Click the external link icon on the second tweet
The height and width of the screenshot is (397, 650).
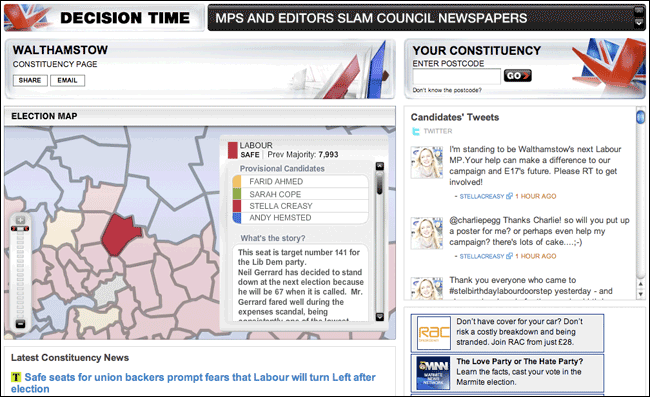[509, 256]
